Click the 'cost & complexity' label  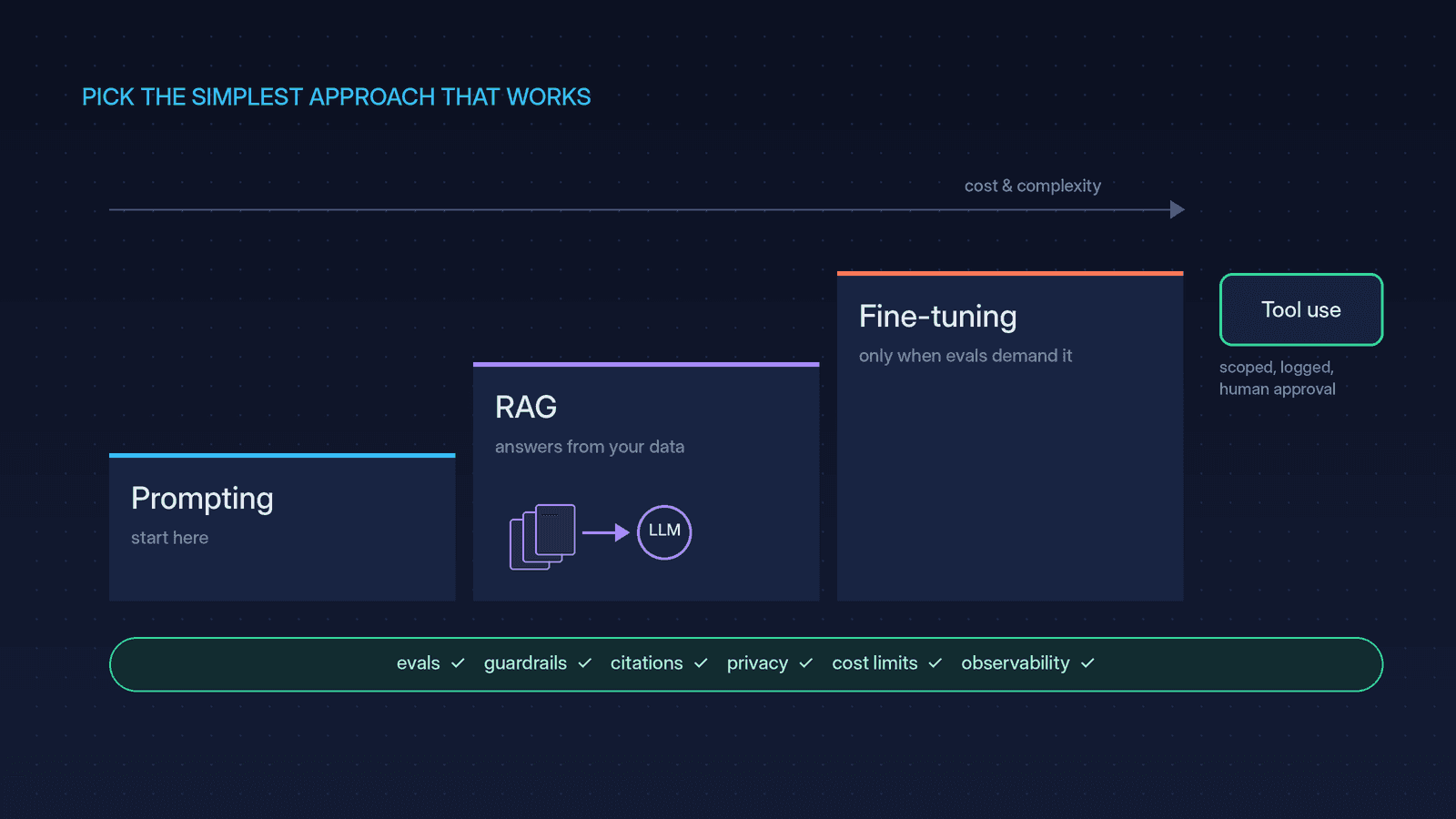coord(1033,186)
